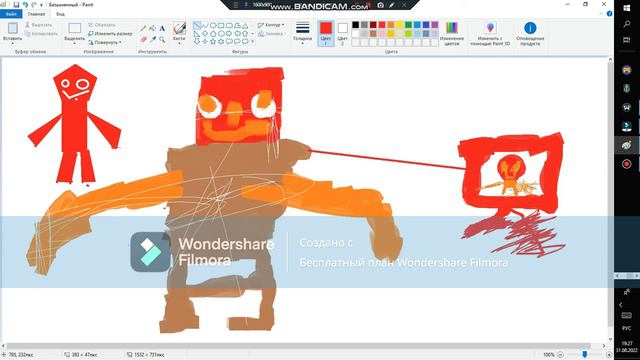Open Paint help icon
640x360 pixels.
[609, 13]
